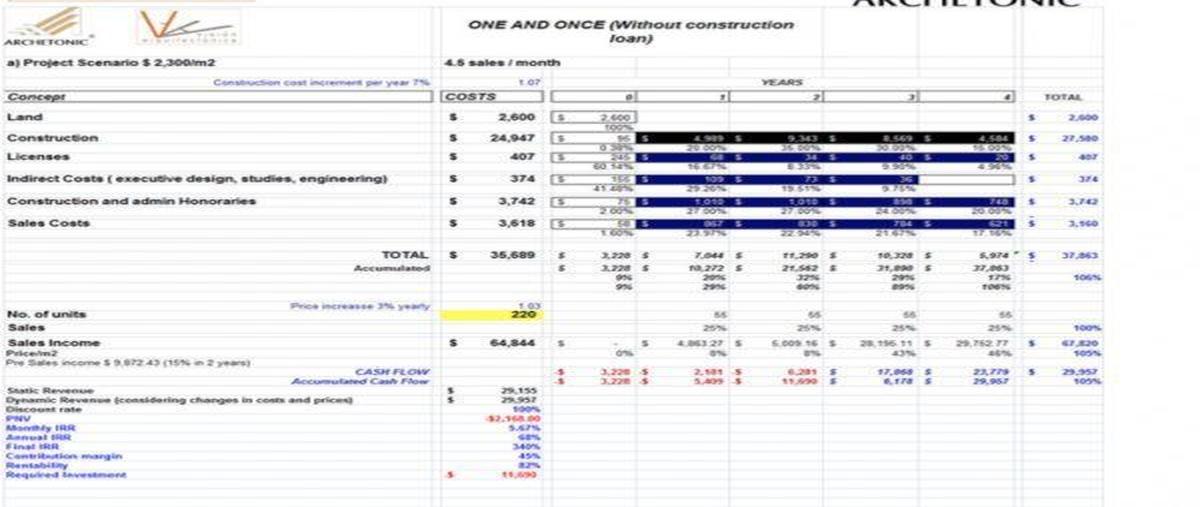The height and width of the screenshot is (507, 1200).
Task: Select the Sales Costs value 3,618
Action: [x=518, y=223]
